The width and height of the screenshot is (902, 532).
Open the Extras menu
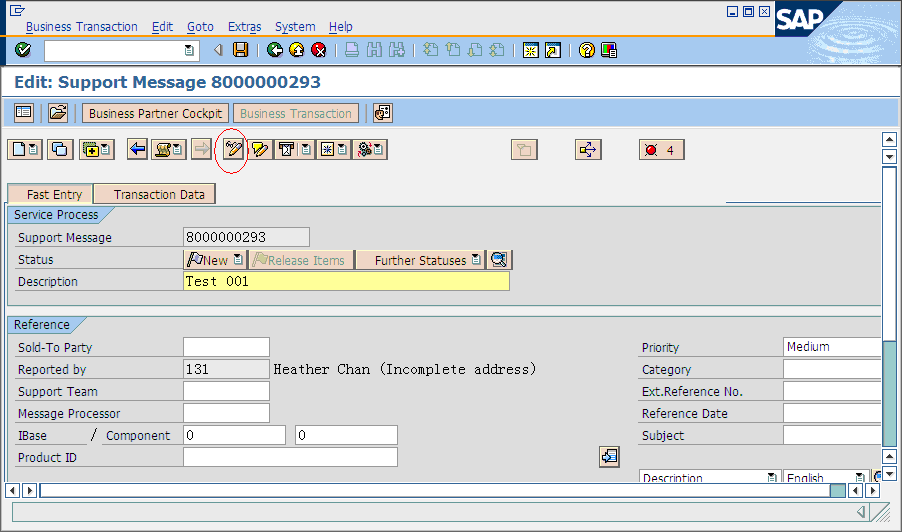coord(244,26)
